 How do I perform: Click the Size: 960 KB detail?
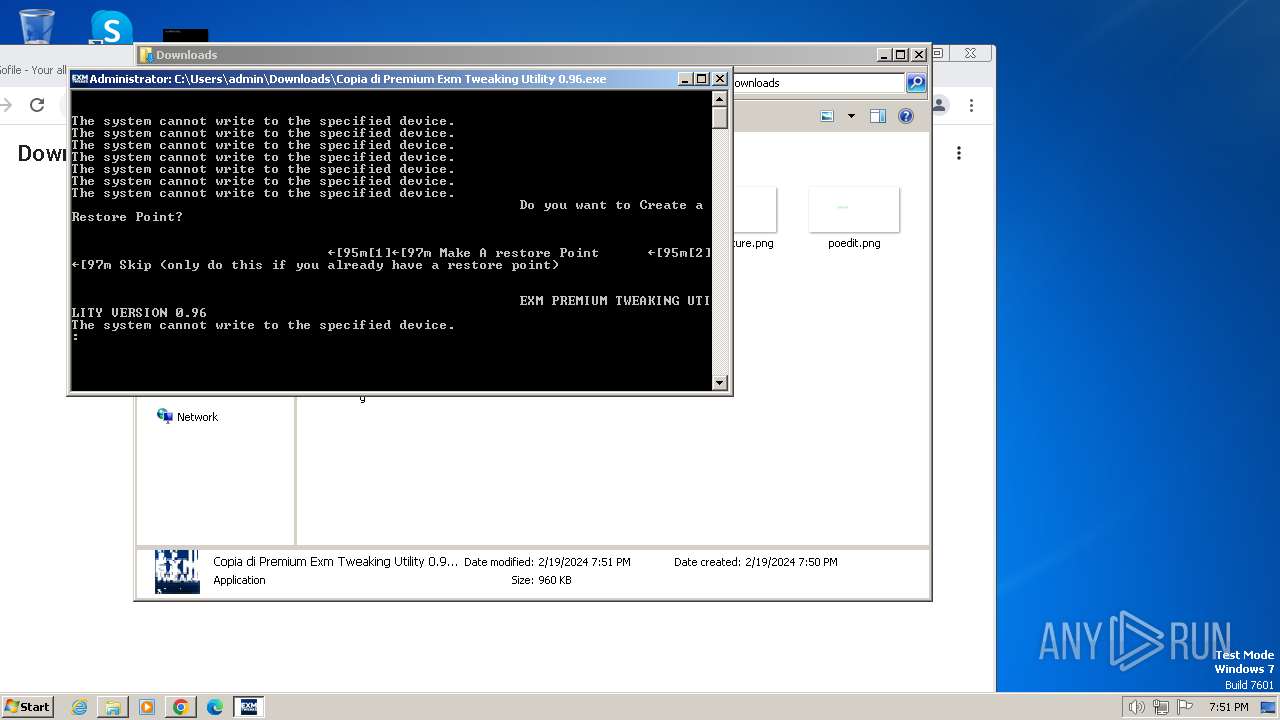tap(541, 580)
